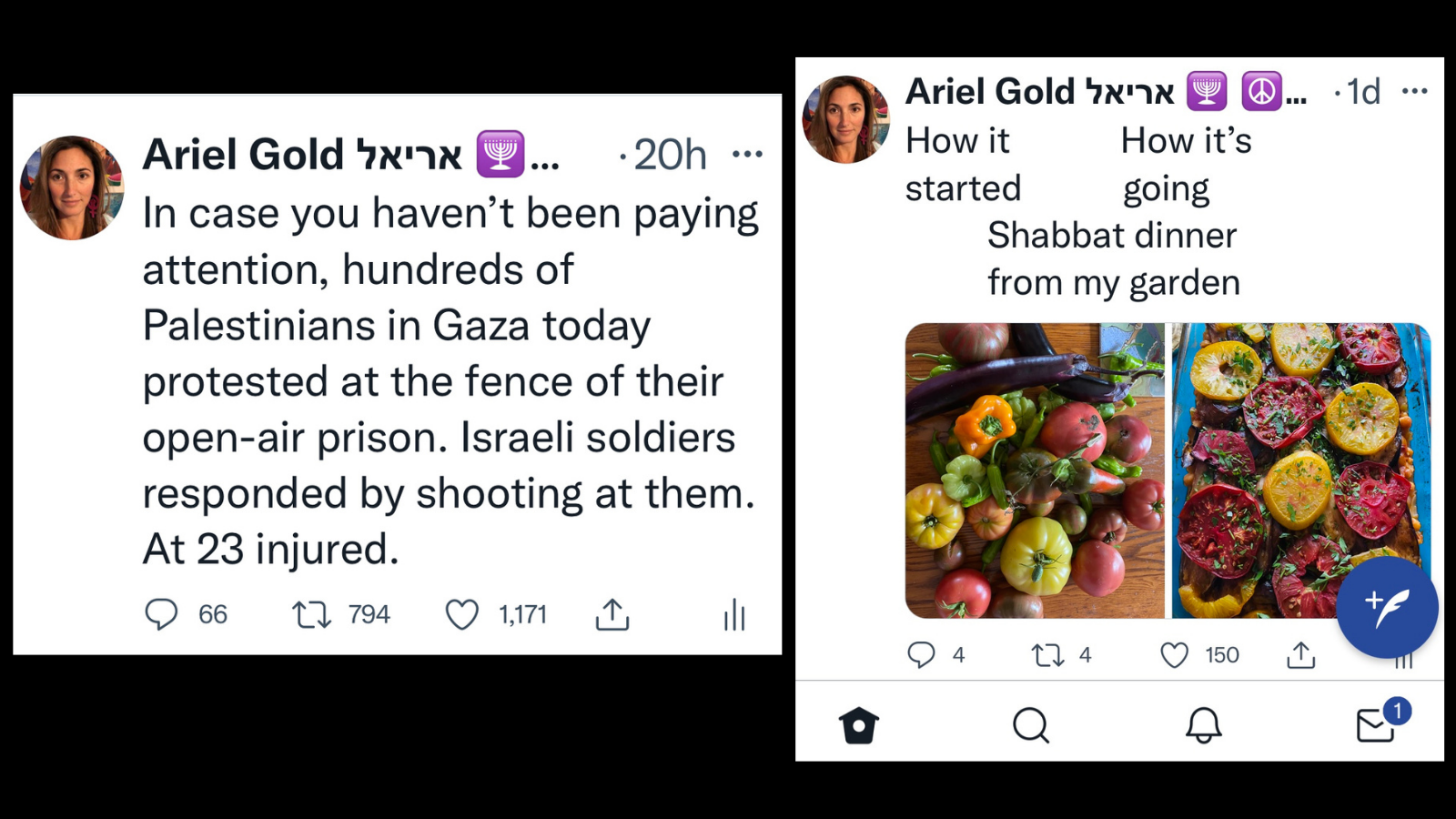Share the Shabbat dinner tweet
The width and height of the screenshot is (1456, 819).
pos(1301,655)
